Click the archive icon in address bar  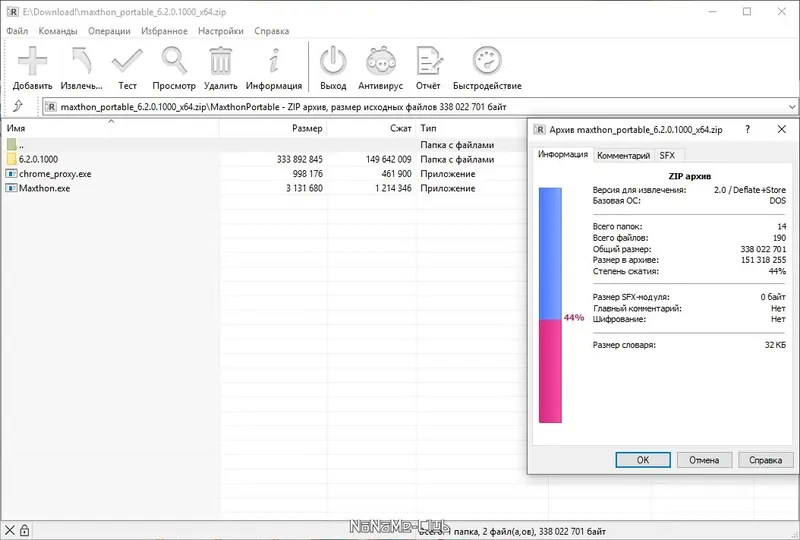[51, 107]
